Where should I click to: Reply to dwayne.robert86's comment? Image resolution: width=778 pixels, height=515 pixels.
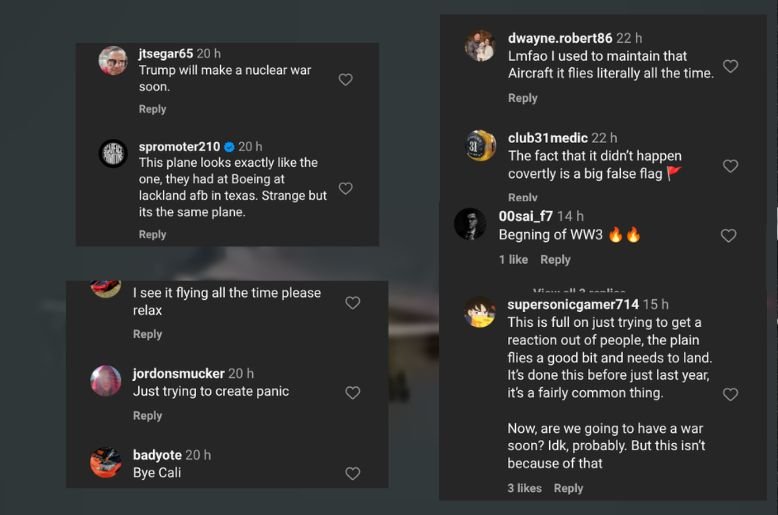522,98
